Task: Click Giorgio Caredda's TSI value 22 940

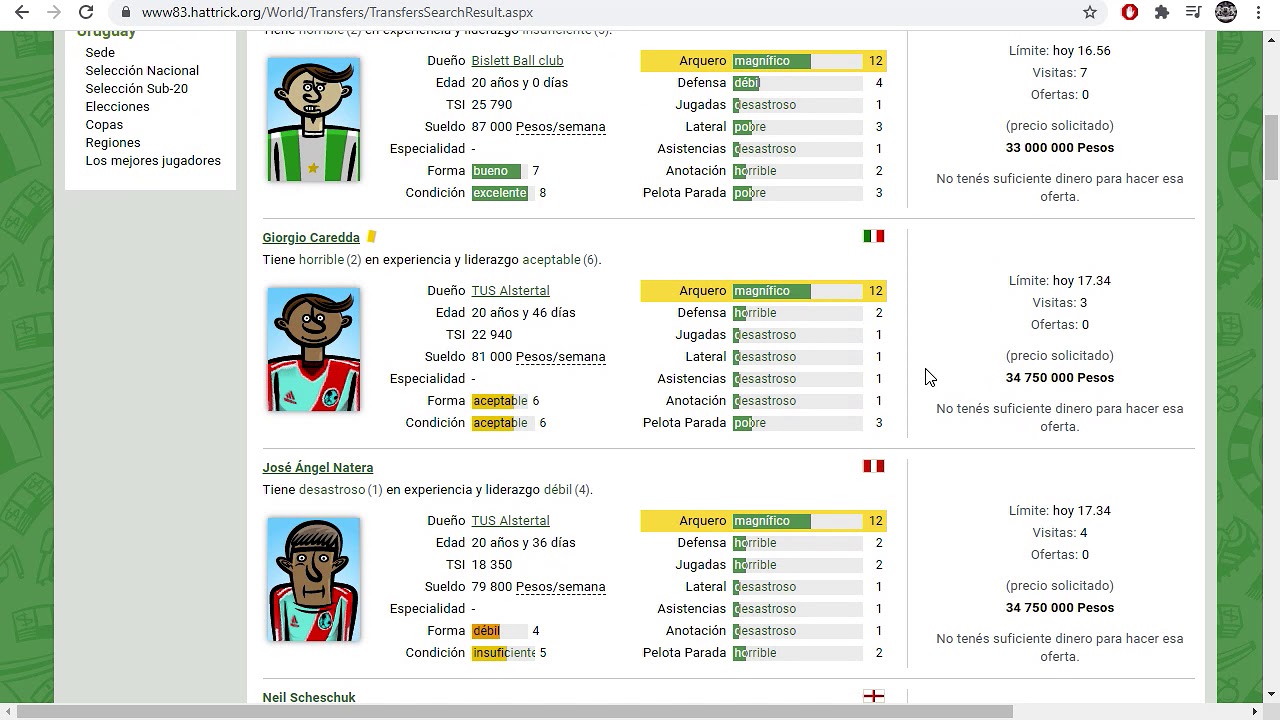Action: pos(492,334)
